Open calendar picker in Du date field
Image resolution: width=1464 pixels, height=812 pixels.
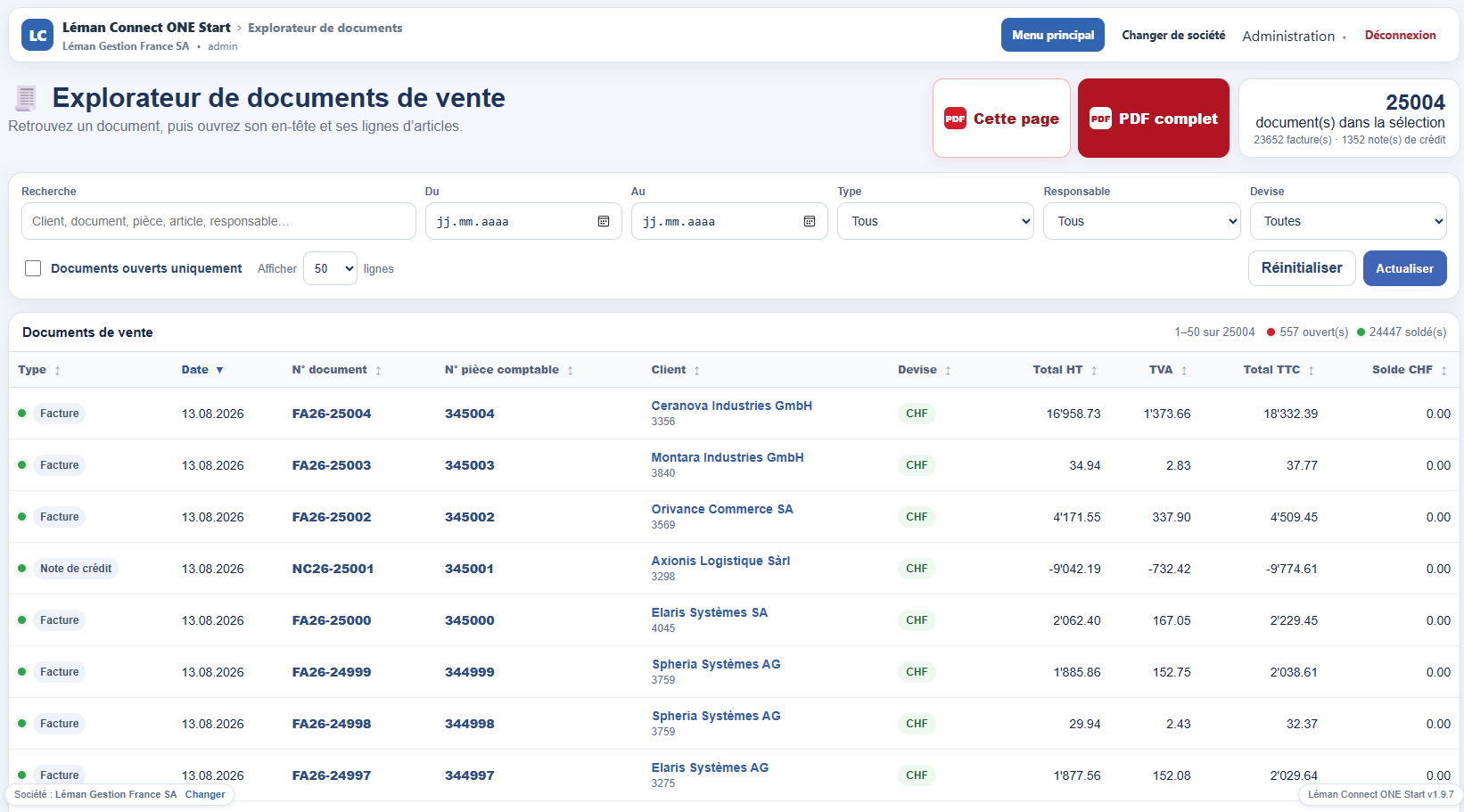(x=604, y=221)
